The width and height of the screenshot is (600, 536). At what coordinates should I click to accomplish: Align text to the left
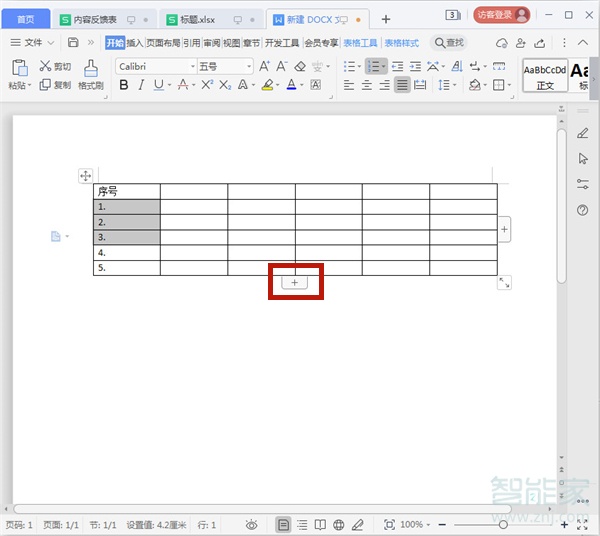[349, 85]
